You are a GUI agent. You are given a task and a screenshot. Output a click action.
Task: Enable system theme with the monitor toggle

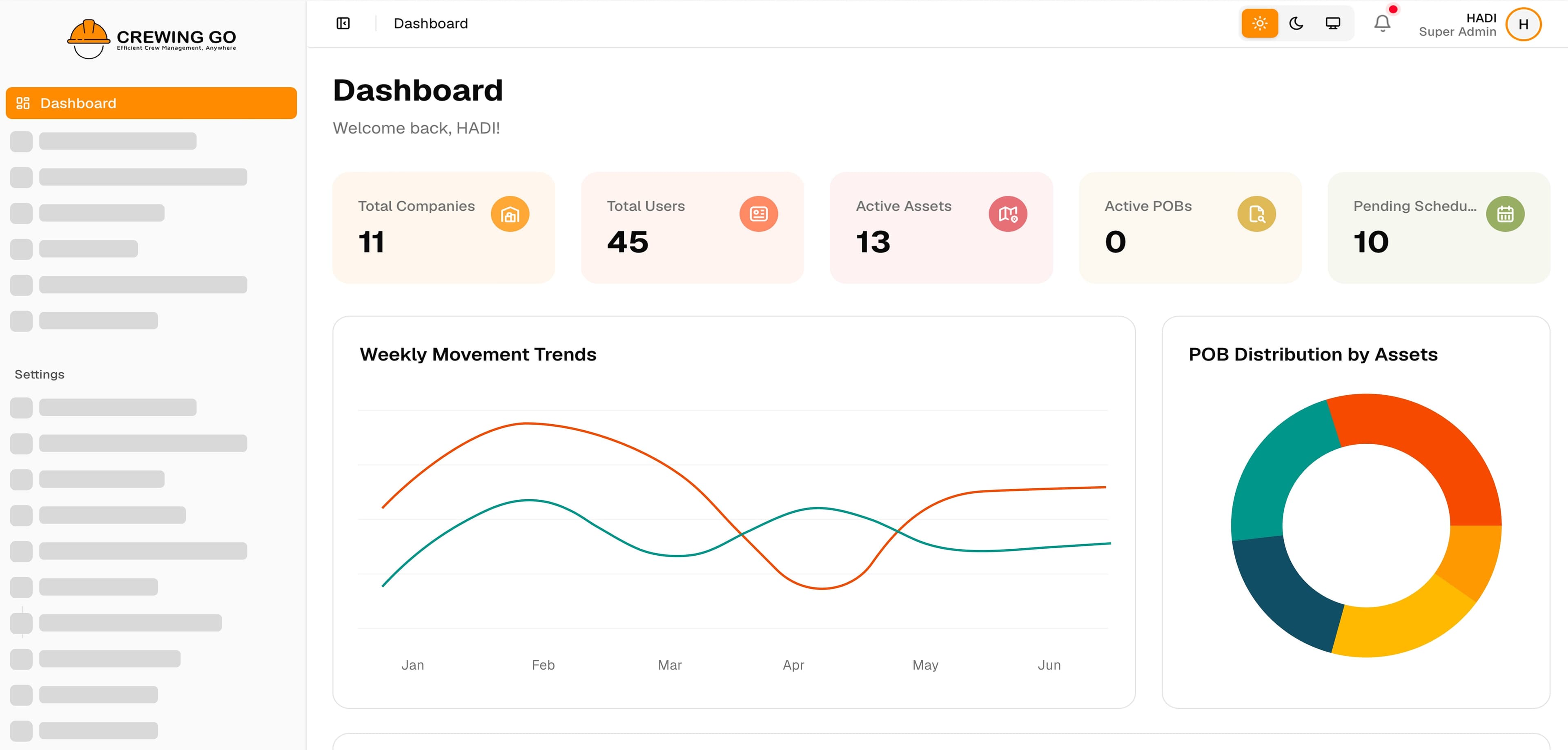(1333, 23)
